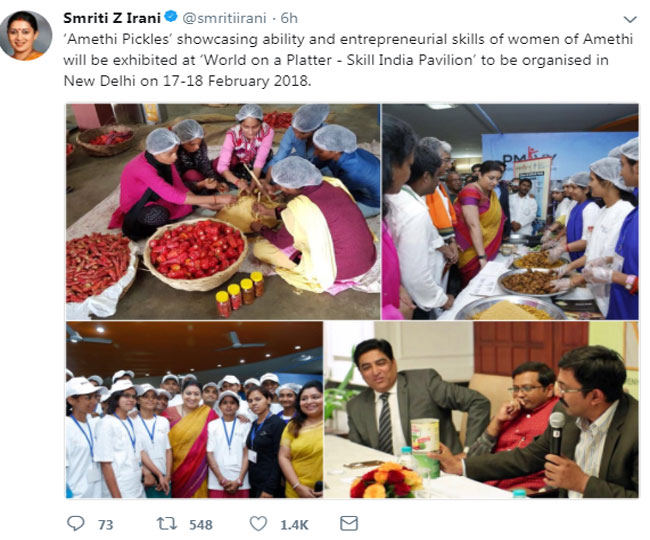Open photo of pavilion food stall visit
650x540 pixels.
coord(510,212)
